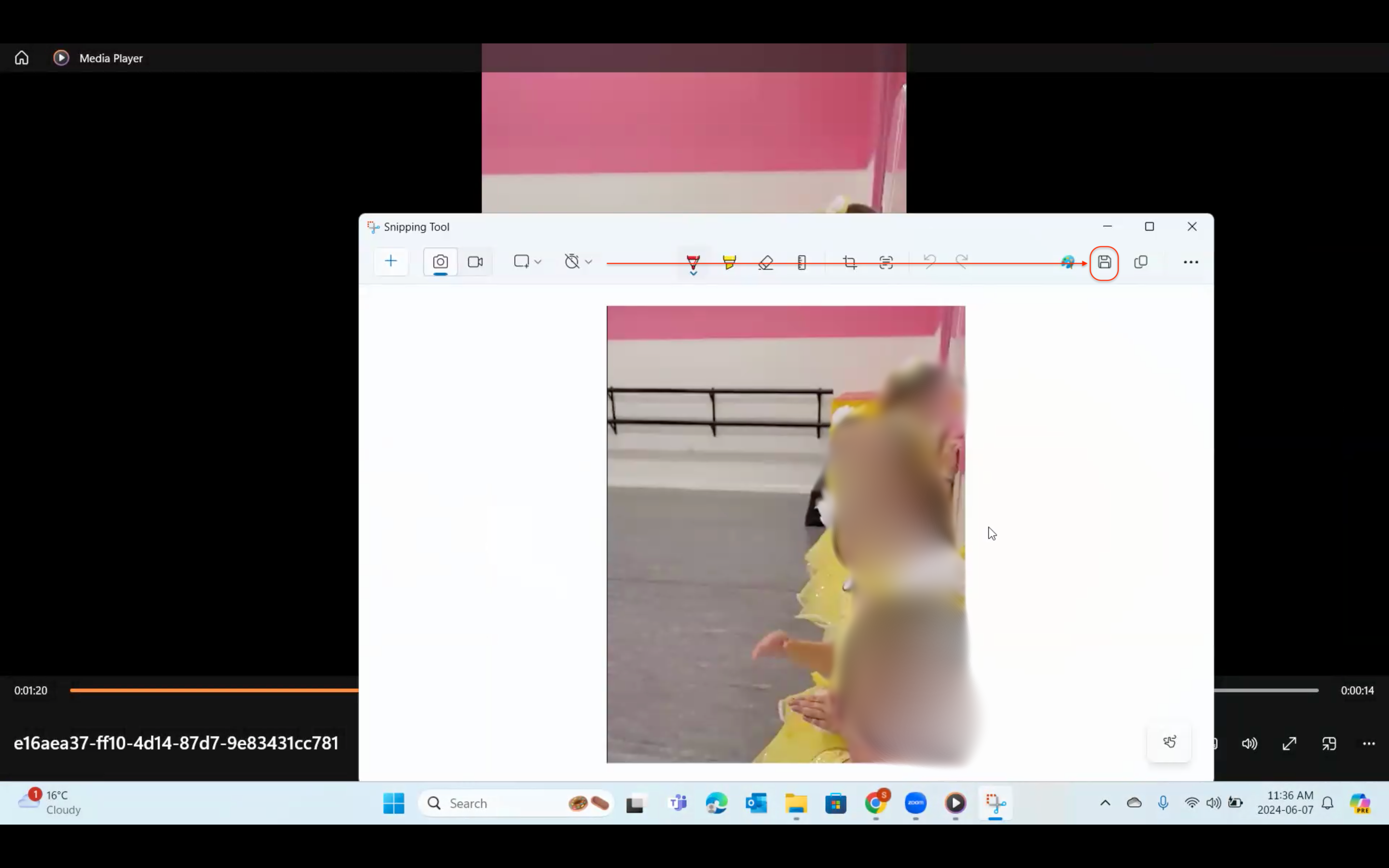Click the Save as icon
The height and width of the screenshot is (868, 1389).
pos(1104,262)
